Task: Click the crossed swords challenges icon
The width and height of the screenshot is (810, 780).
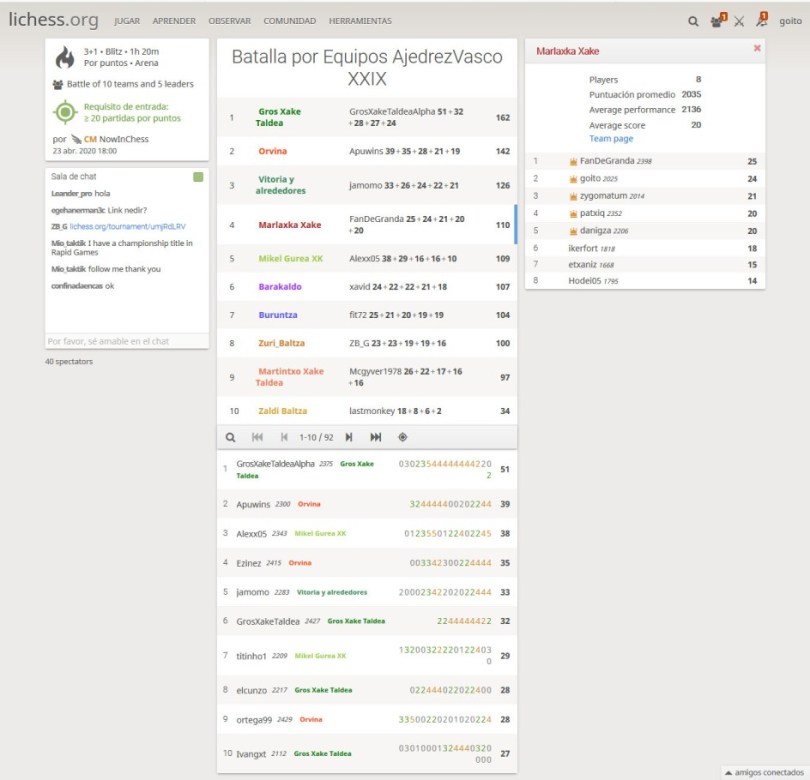Action: click(739, 21)
